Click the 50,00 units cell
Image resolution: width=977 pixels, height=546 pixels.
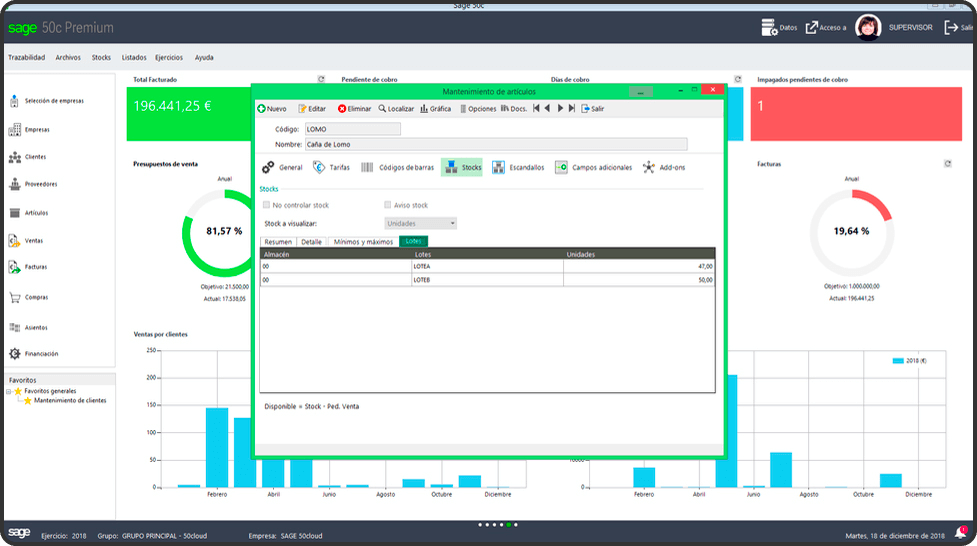point(639,280)
